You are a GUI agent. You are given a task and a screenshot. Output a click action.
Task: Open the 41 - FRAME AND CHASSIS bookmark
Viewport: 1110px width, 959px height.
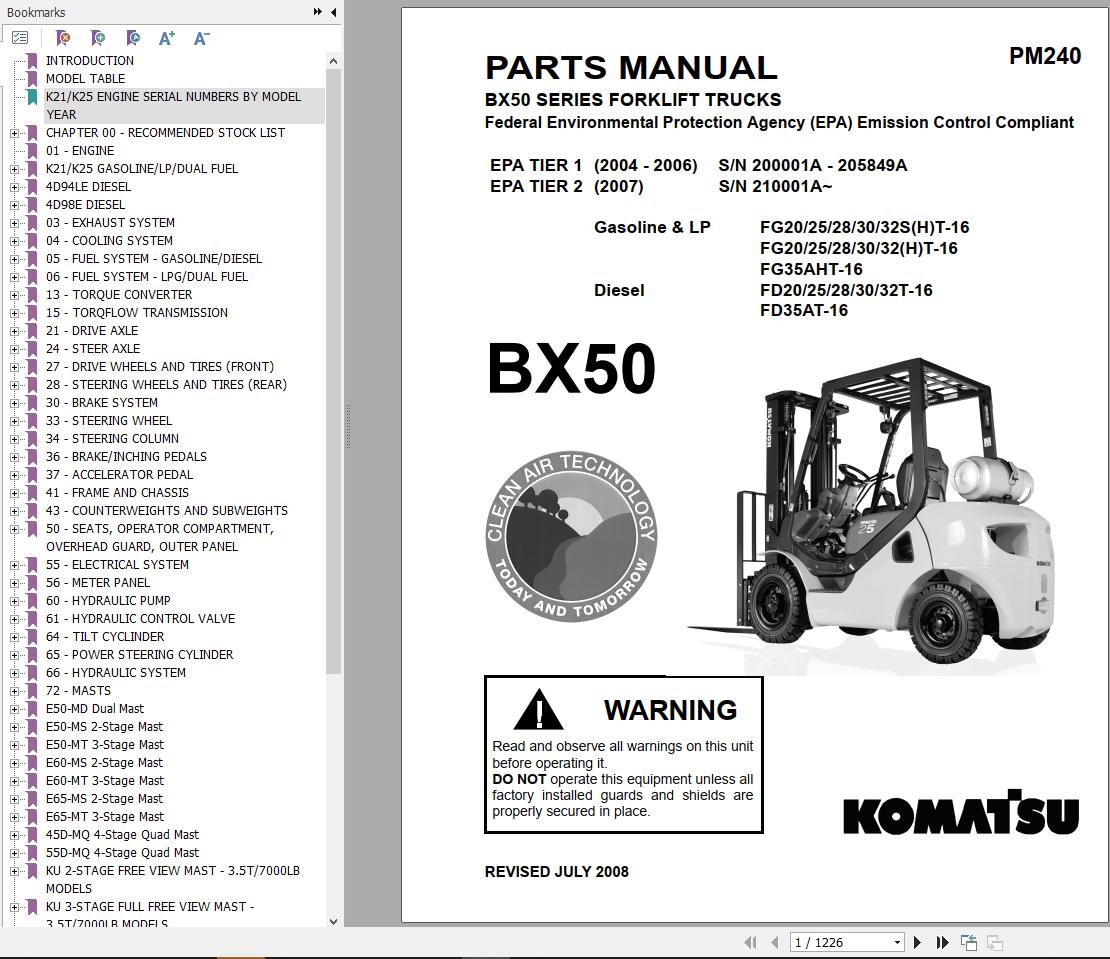point(118,493)
